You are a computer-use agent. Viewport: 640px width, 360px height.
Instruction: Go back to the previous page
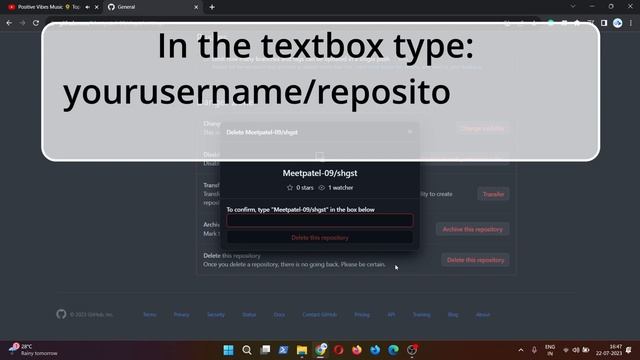[9, 23]
